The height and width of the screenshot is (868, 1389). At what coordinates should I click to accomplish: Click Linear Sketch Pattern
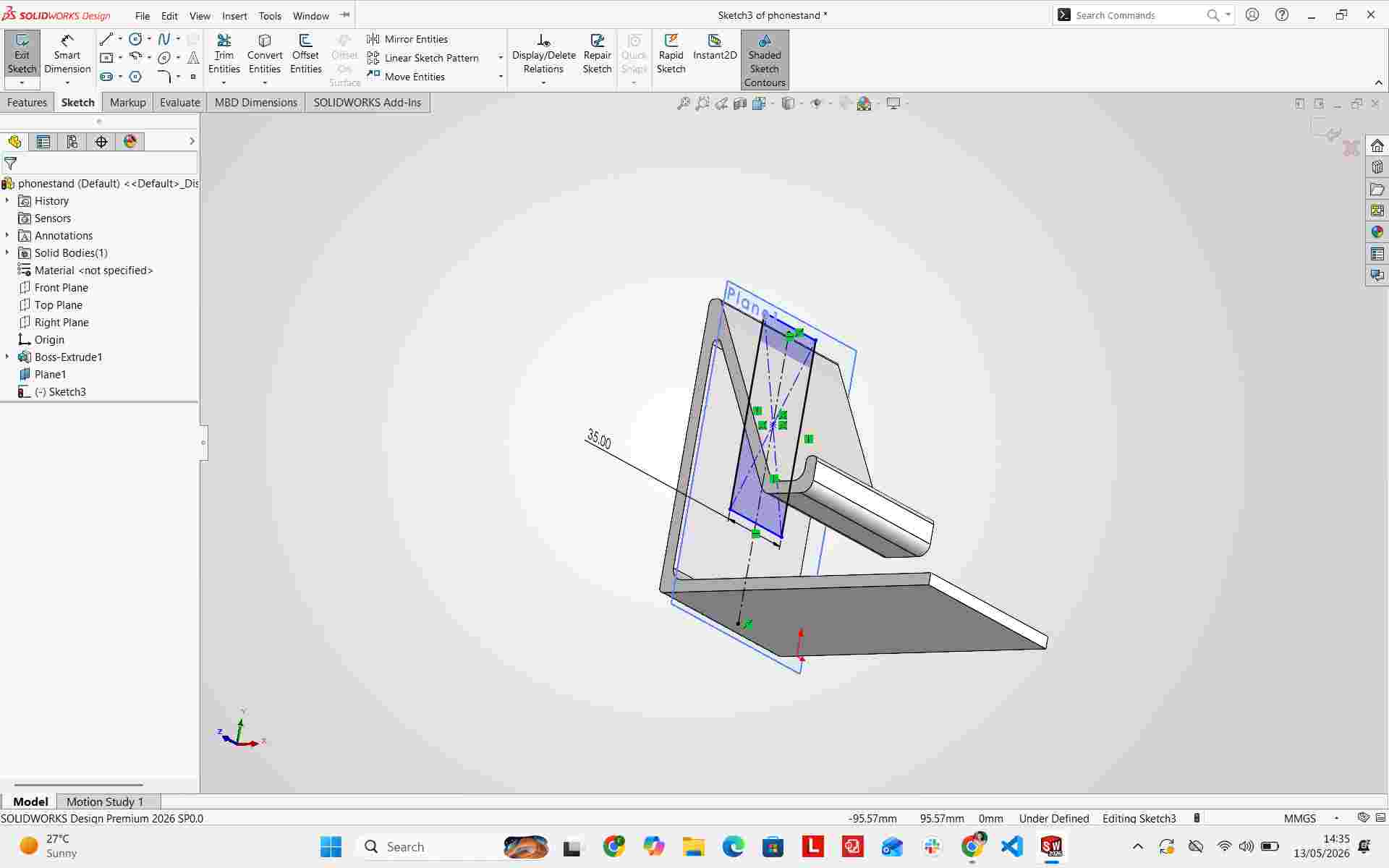423,58
